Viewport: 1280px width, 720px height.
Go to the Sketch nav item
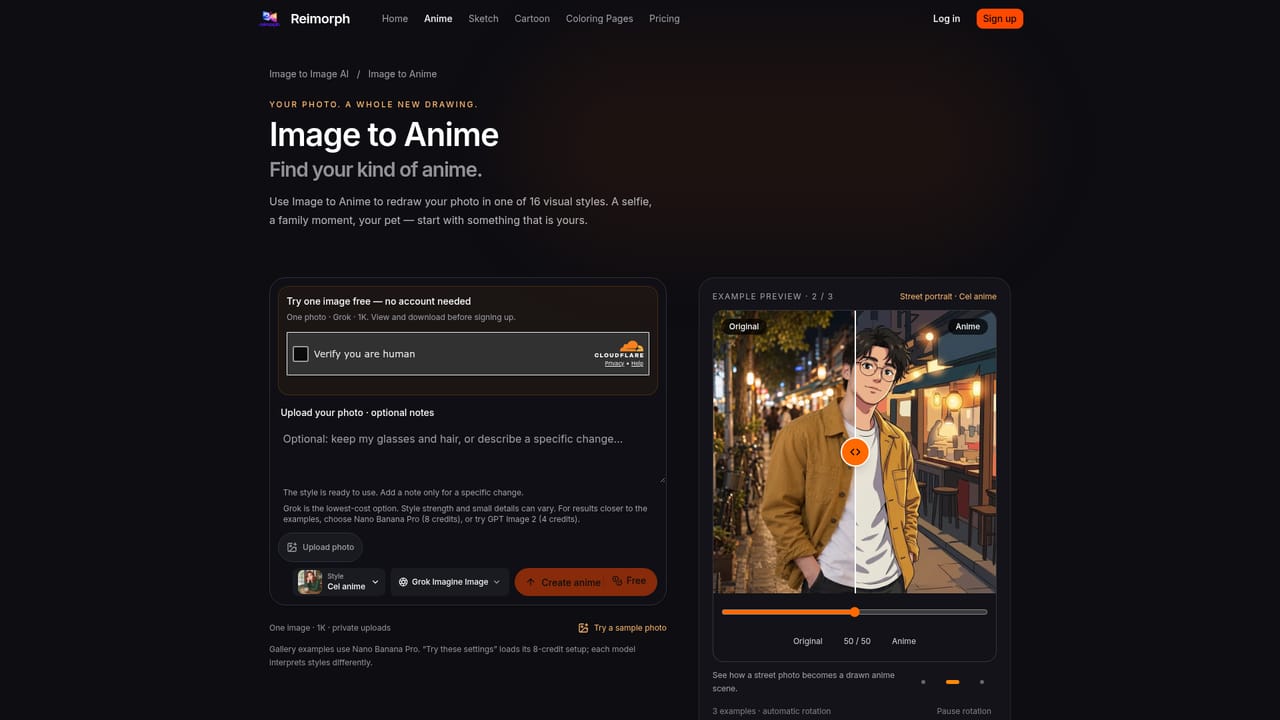coord(483,18)
